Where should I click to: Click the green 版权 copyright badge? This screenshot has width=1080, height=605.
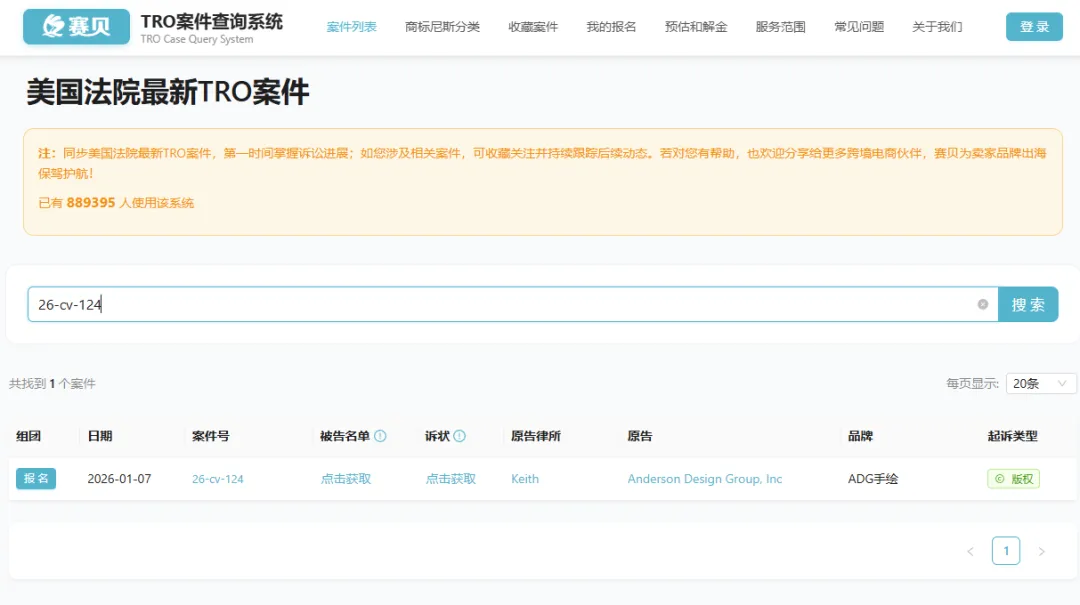pyautogui.click(x=1015, y=478)
